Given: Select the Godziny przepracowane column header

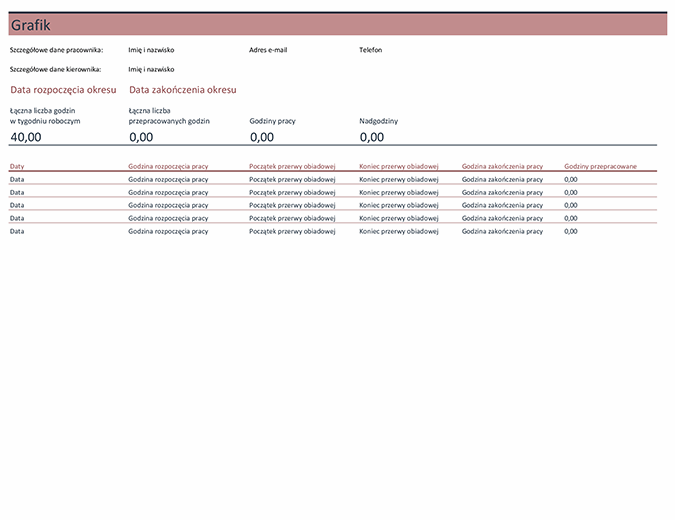Looking at the screenshot, I should pos(600,166).
